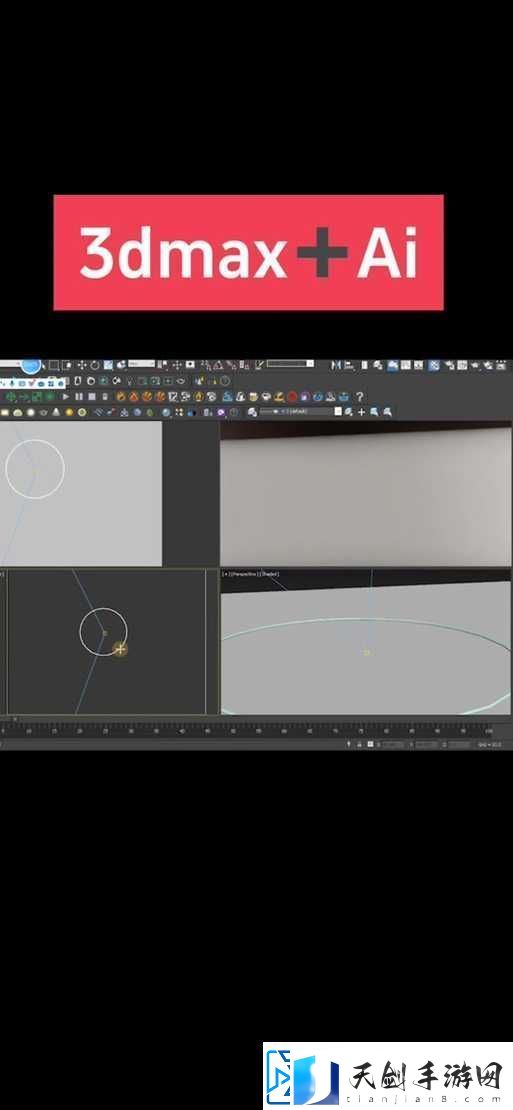
Task: Click the Selection Lock toggle in status bar
Action: coord(359,744)
